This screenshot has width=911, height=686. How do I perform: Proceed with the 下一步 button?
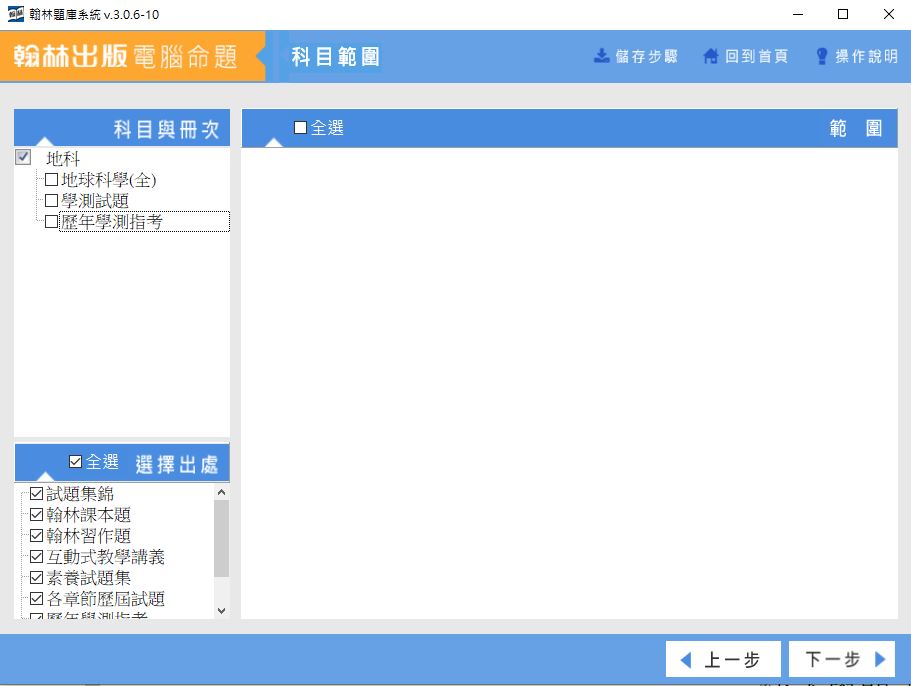point(842,659)
